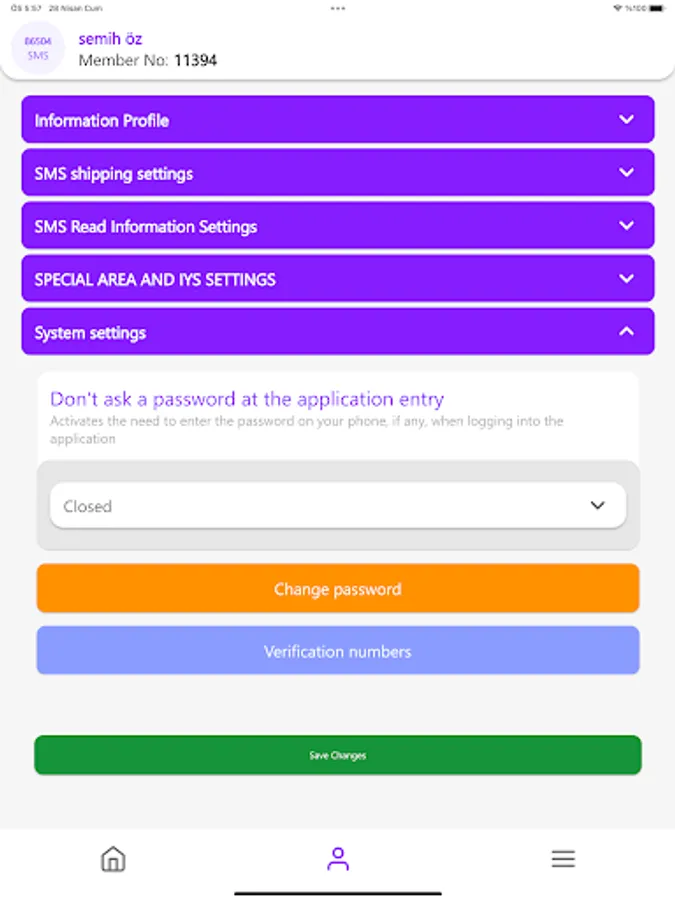Open Verification numbers

coord(338,651)
